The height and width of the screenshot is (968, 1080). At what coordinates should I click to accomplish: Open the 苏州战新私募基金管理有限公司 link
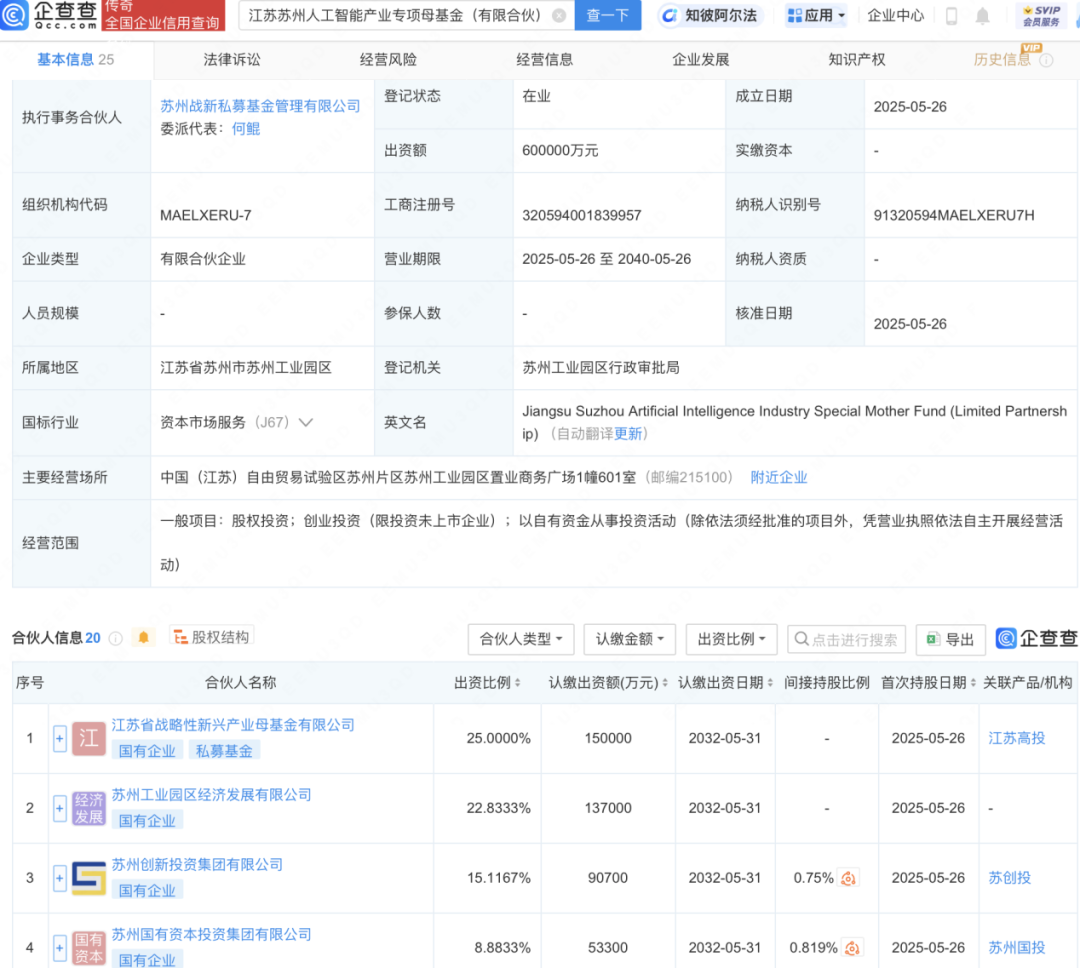(260, 106)
